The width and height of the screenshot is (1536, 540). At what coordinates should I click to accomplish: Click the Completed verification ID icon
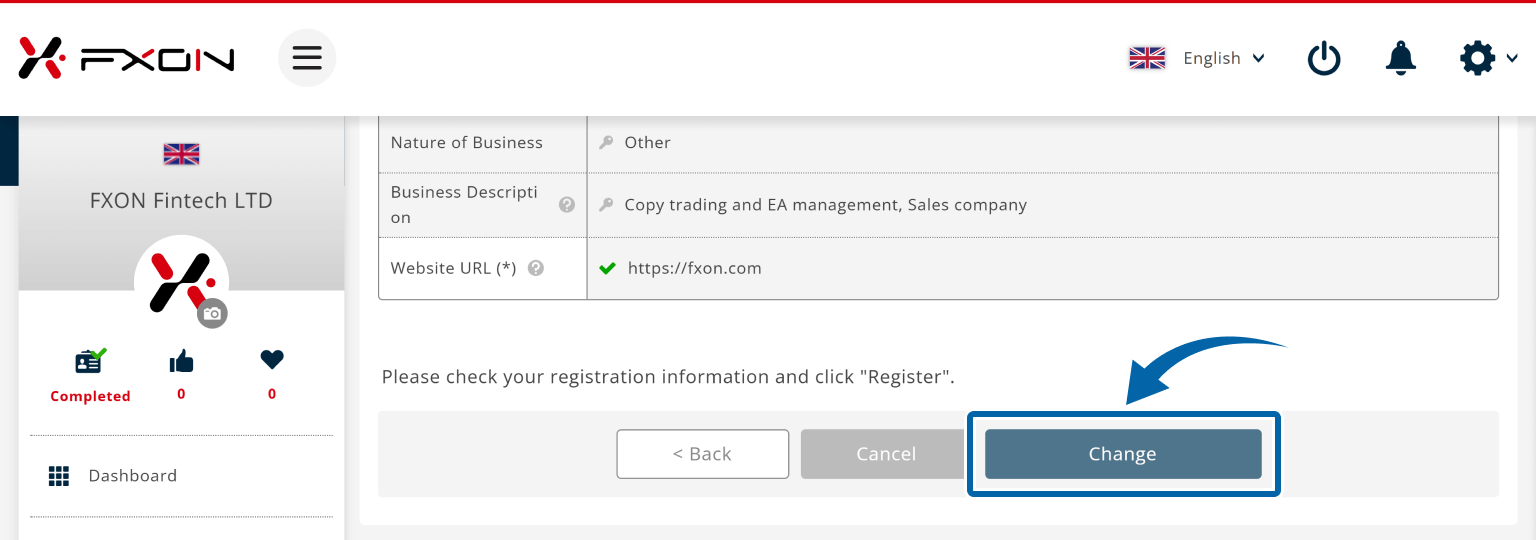90,361
